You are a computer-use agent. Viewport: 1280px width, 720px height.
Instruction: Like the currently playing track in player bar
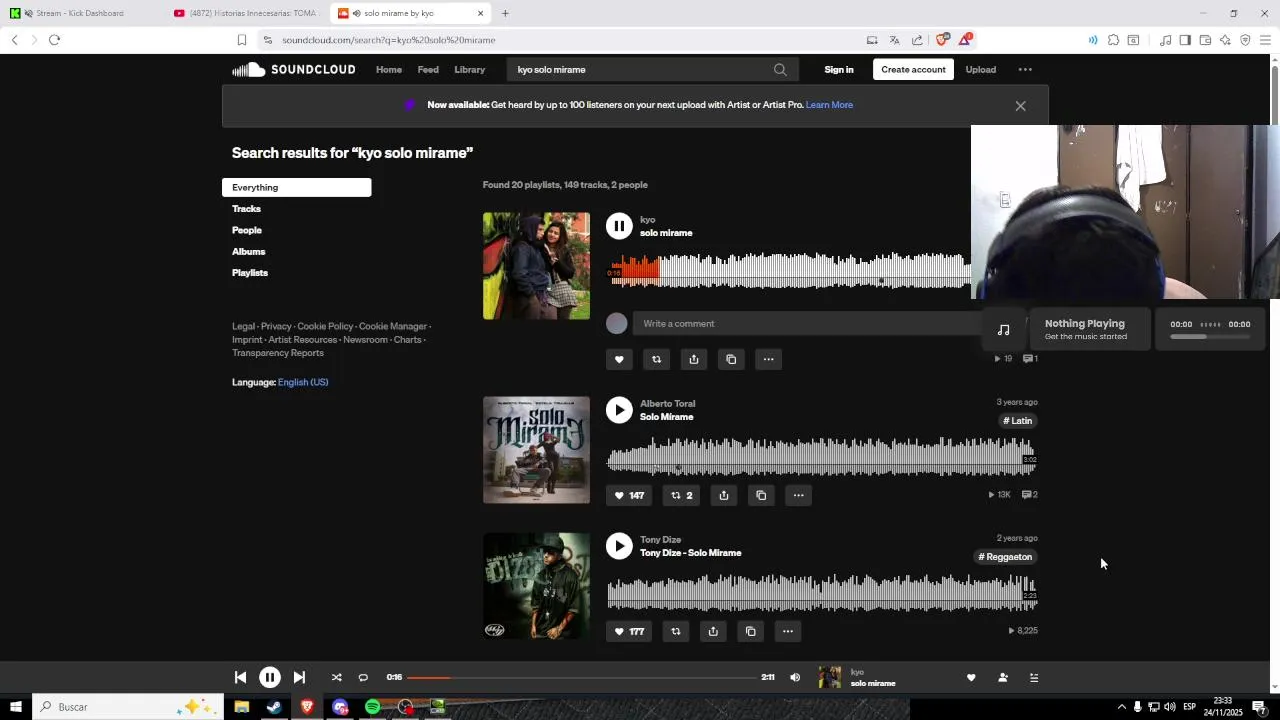pyautogui.click(x=971, y=677)
